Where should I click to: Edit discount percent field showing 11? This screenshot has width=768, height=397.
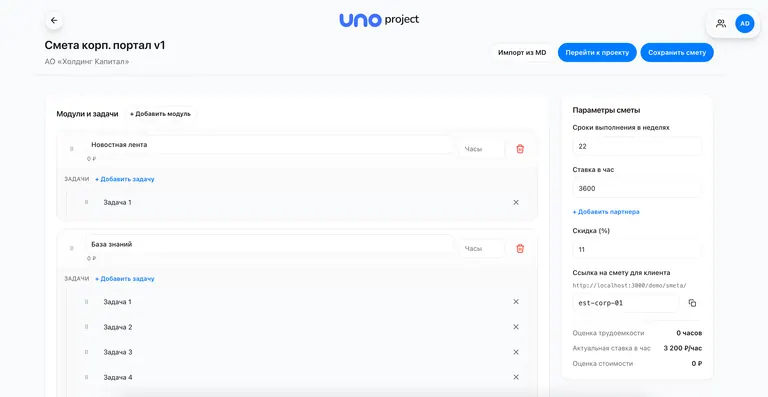coord(637,250)
